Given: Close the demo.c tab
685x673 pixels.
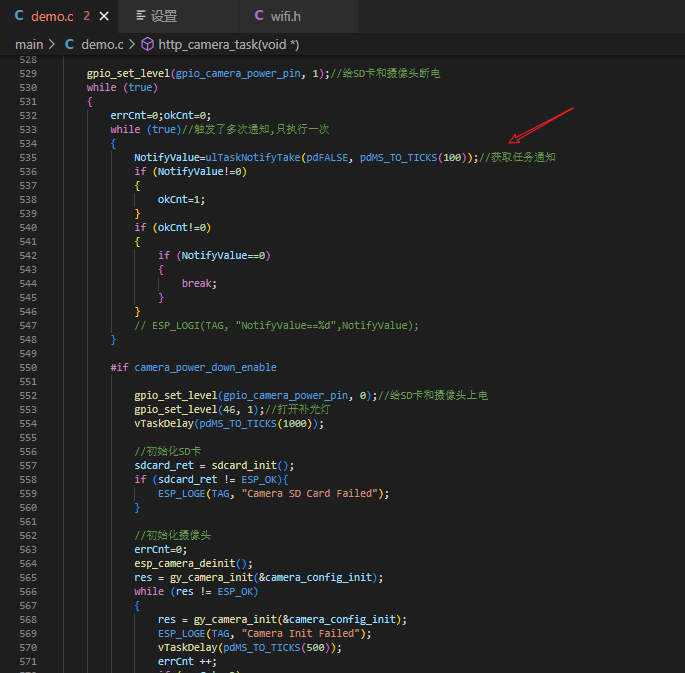Looking at the screenshot, I should pos(104,16).
